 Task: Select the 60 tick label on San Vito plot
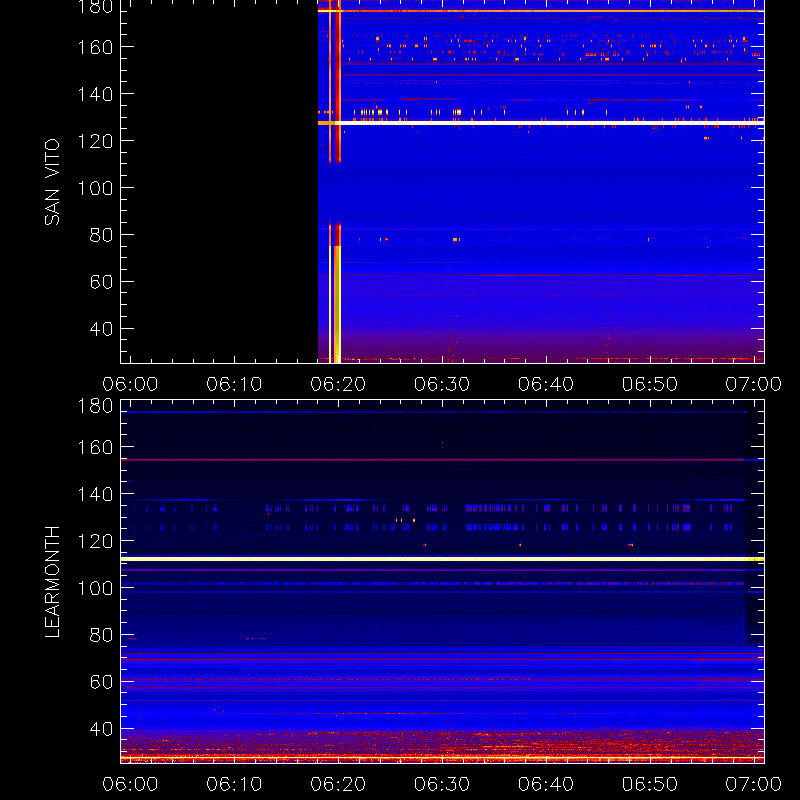point(102,282)
